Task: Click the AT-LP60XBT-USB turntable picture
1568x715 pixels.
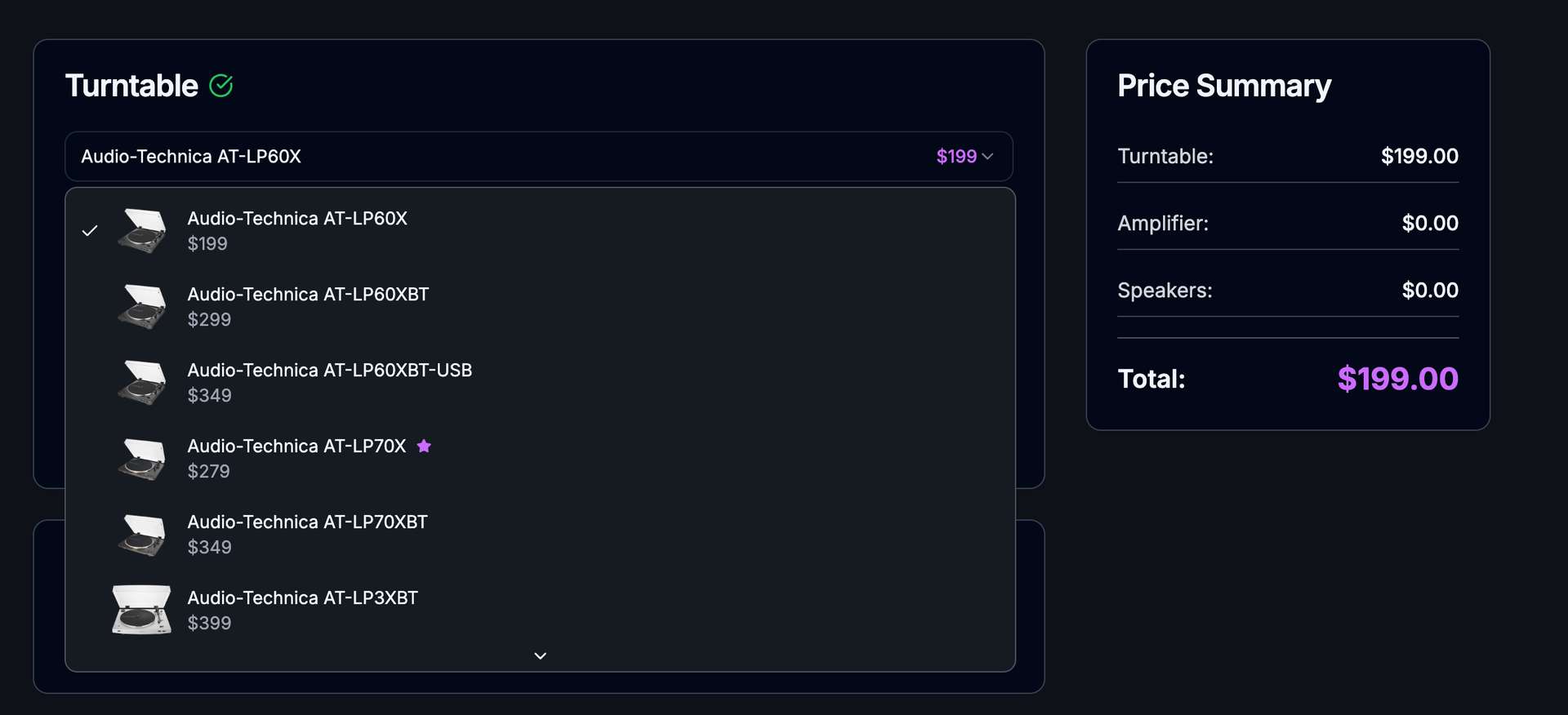Action: pyautogui.click(x=141, y=382)
